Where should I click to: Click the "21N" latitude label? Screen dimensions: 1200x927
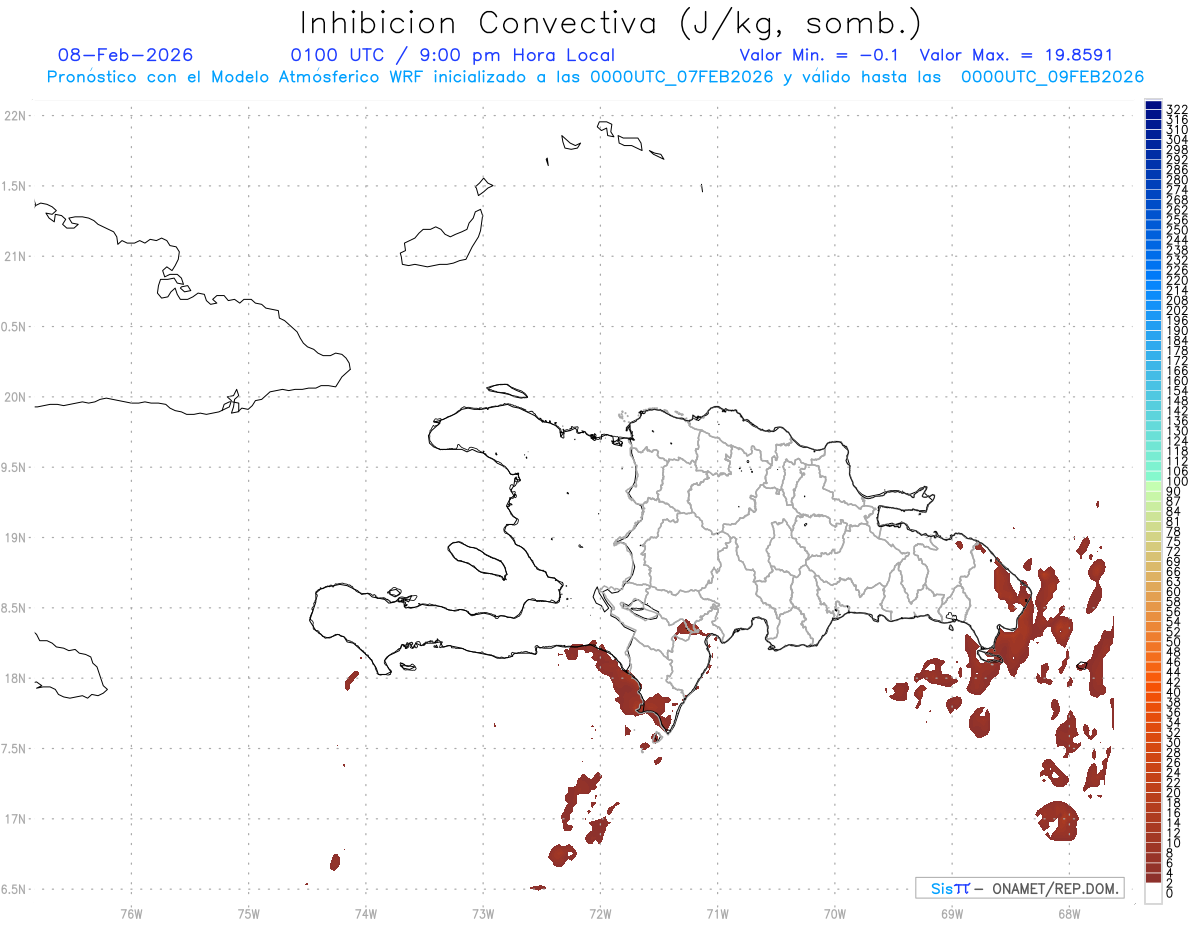click(14, 256)
